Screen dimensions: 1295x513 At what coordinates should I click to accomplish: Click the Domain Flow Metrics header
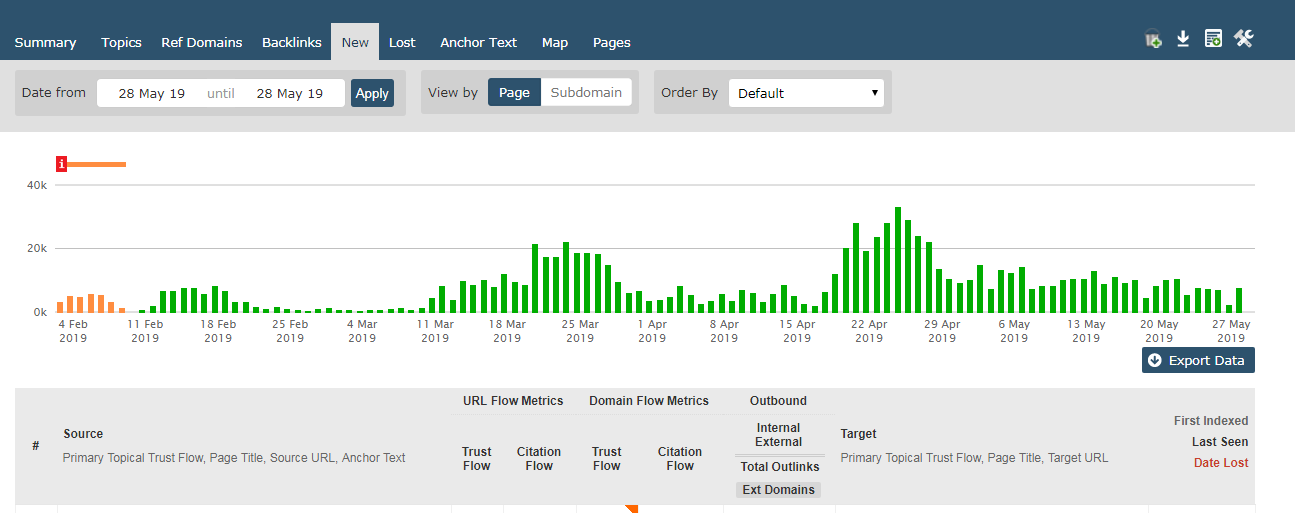649,401
